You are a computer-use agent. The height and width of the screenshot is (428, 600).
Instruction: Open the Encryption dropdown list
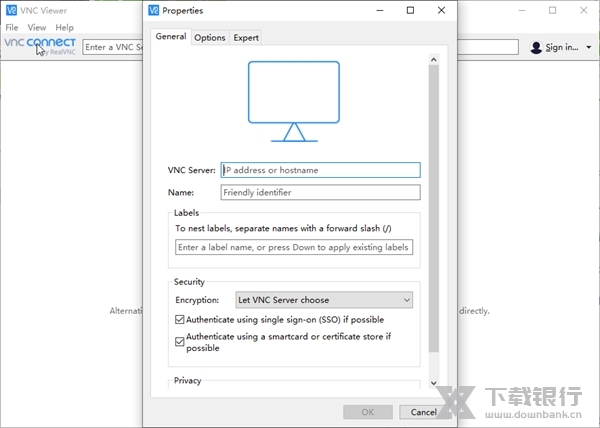(324, 300)
